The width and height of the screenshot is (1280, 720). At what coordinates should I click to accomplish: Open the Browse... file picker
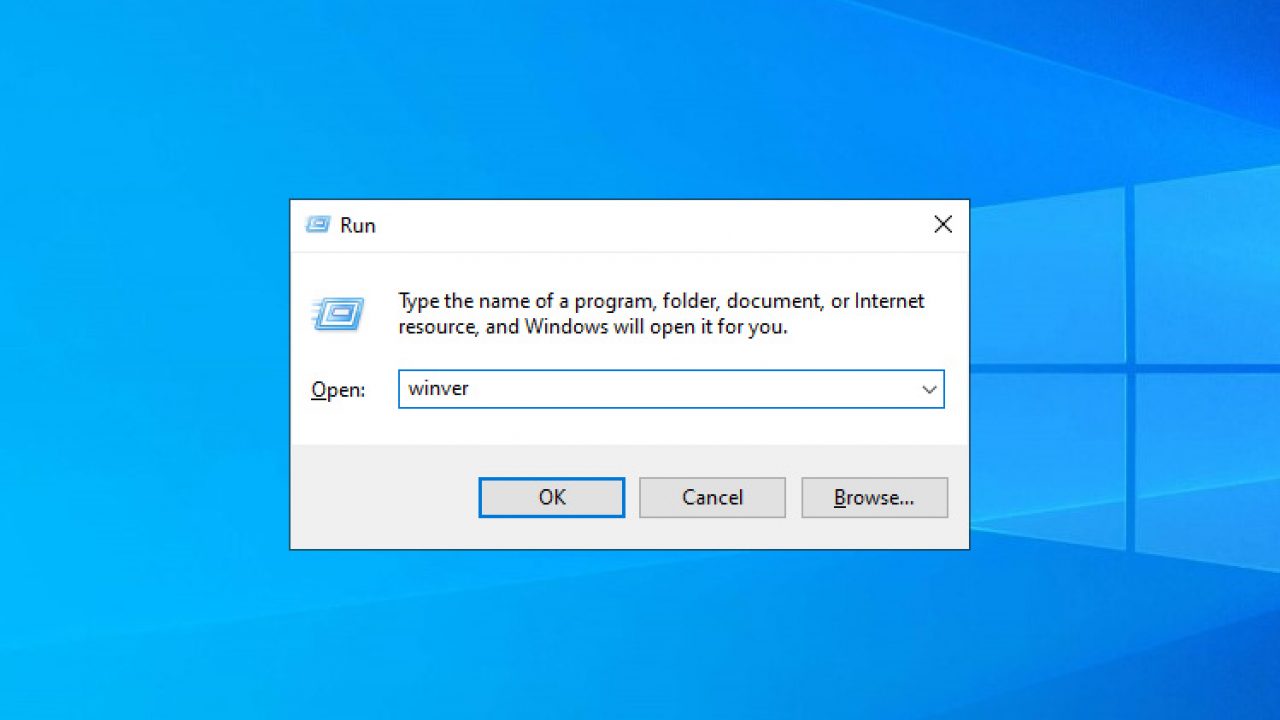click(x=874, y=497)
